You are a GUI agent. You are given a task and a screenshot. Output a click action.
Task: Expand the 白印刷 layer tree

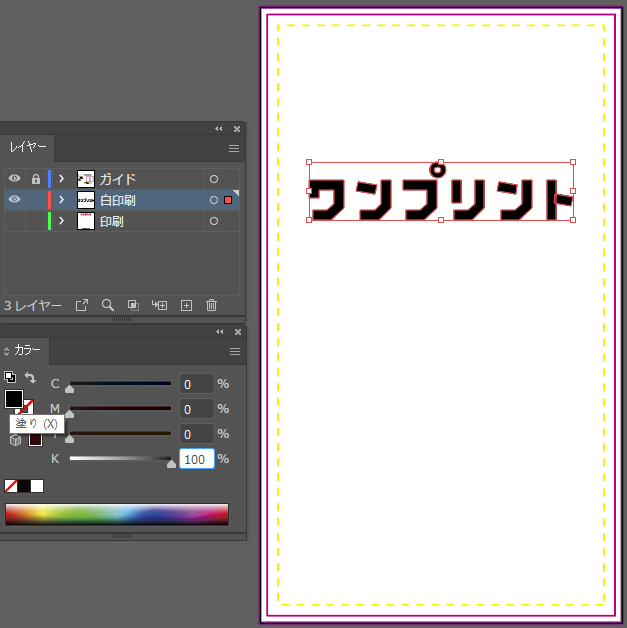tap(61, 200)
